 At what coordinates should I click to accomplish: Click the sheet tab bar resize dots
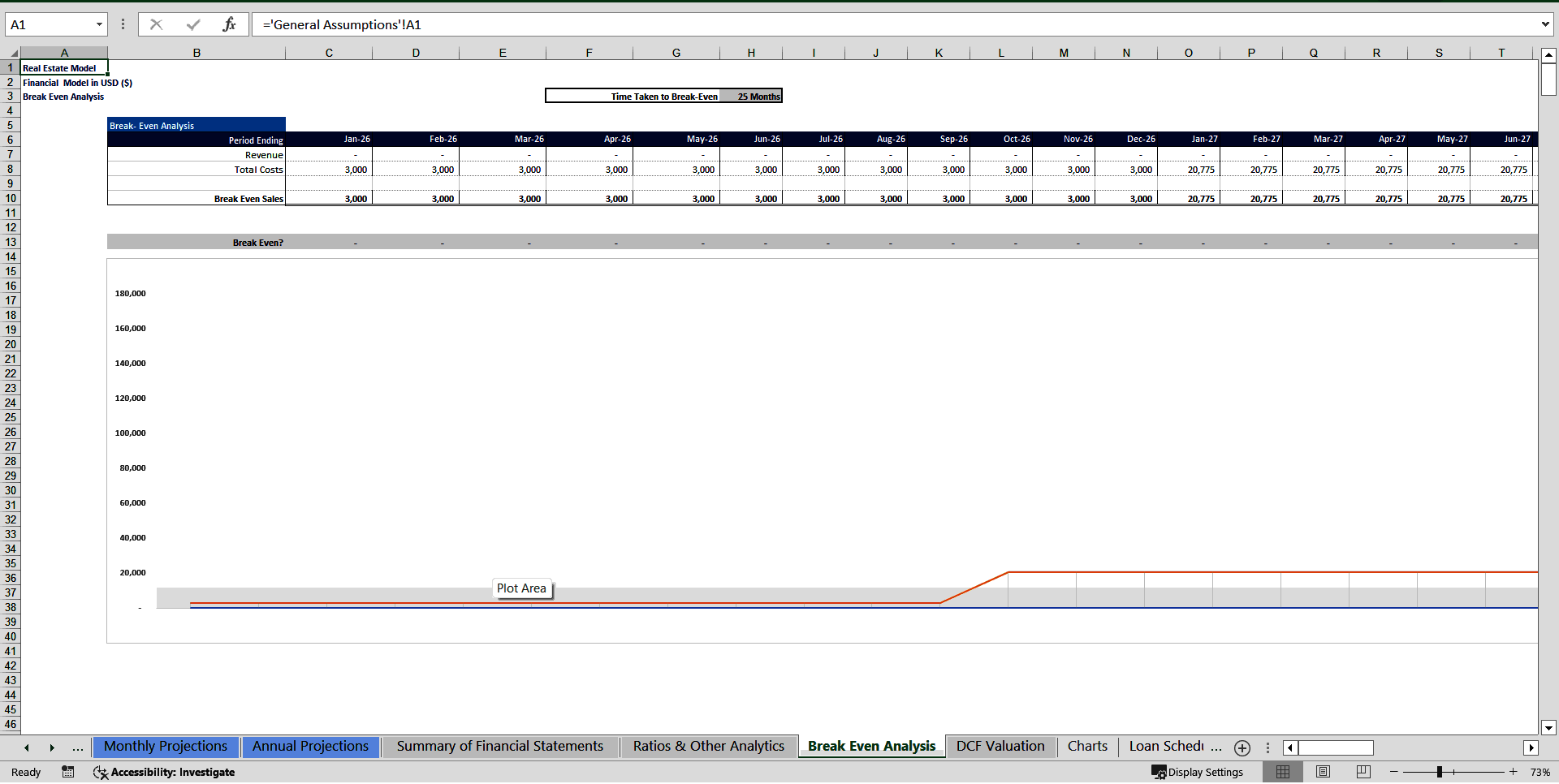pyautogui.click(x=1267, y=747)
